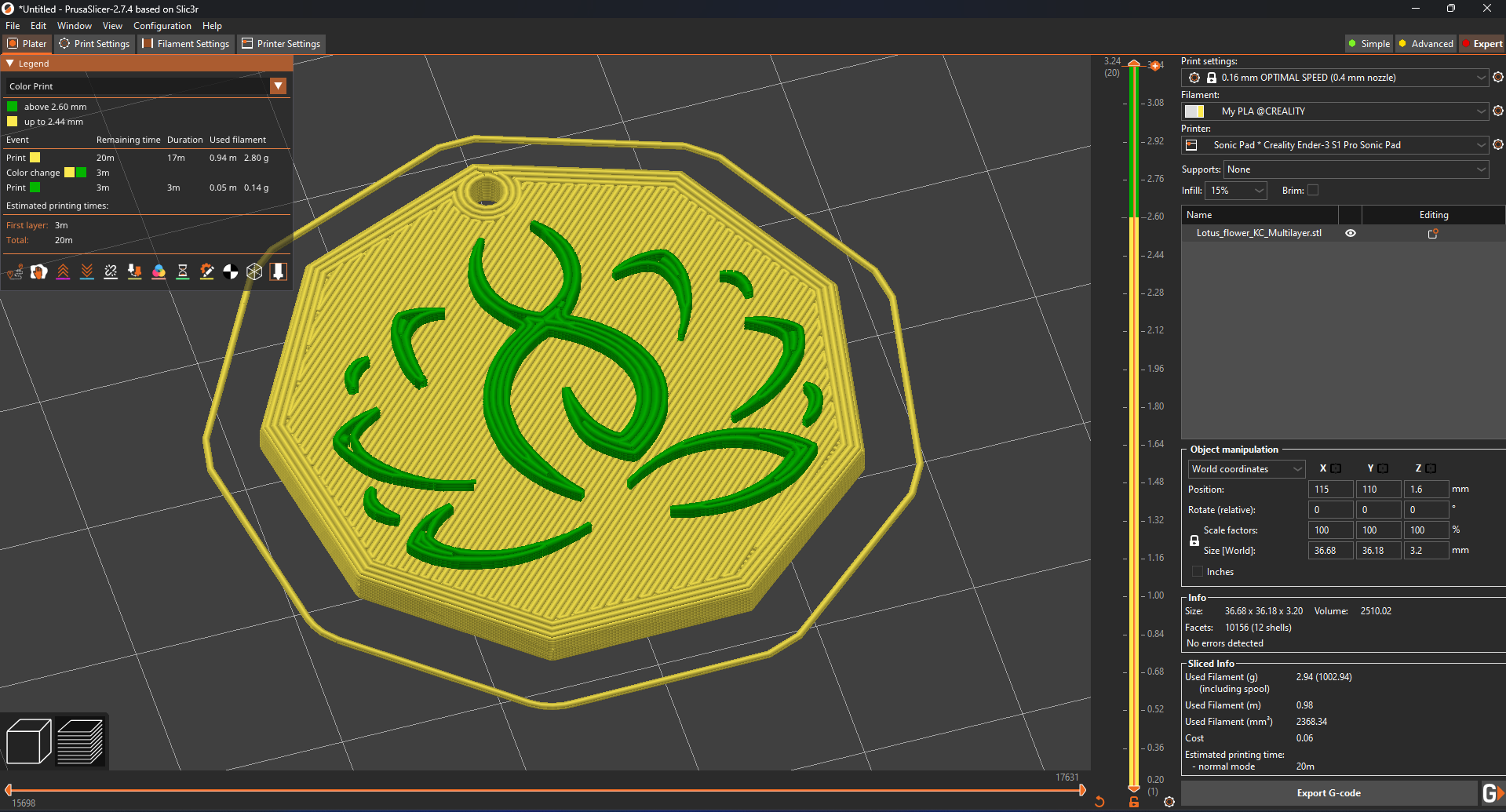Click Export G-code button
1506x812 pixels.
click(1329, 793)
